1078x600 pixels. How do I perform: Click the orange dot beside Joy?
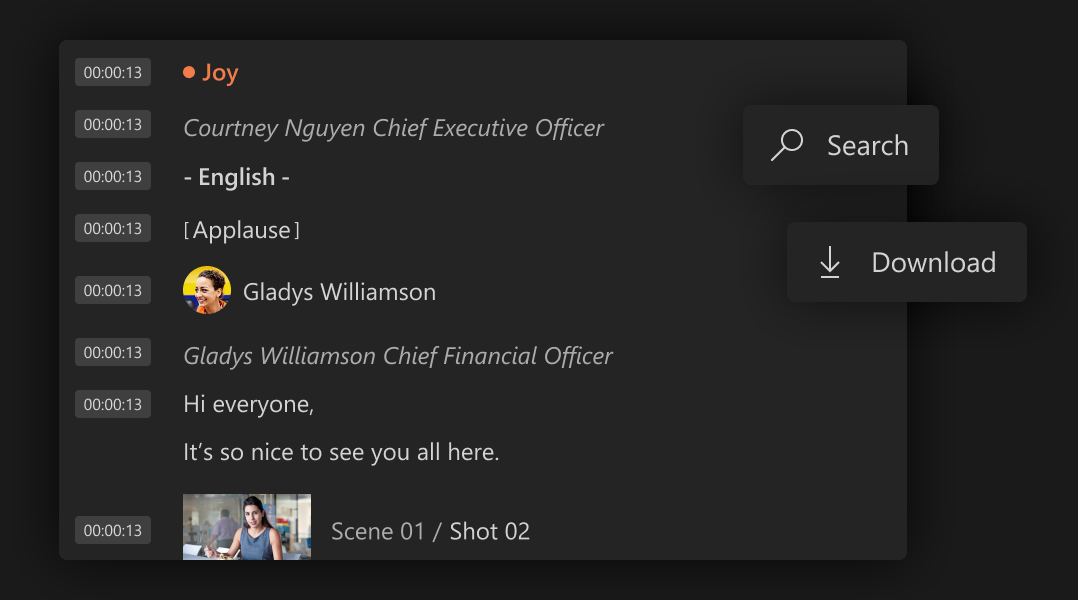click(189, 72)
